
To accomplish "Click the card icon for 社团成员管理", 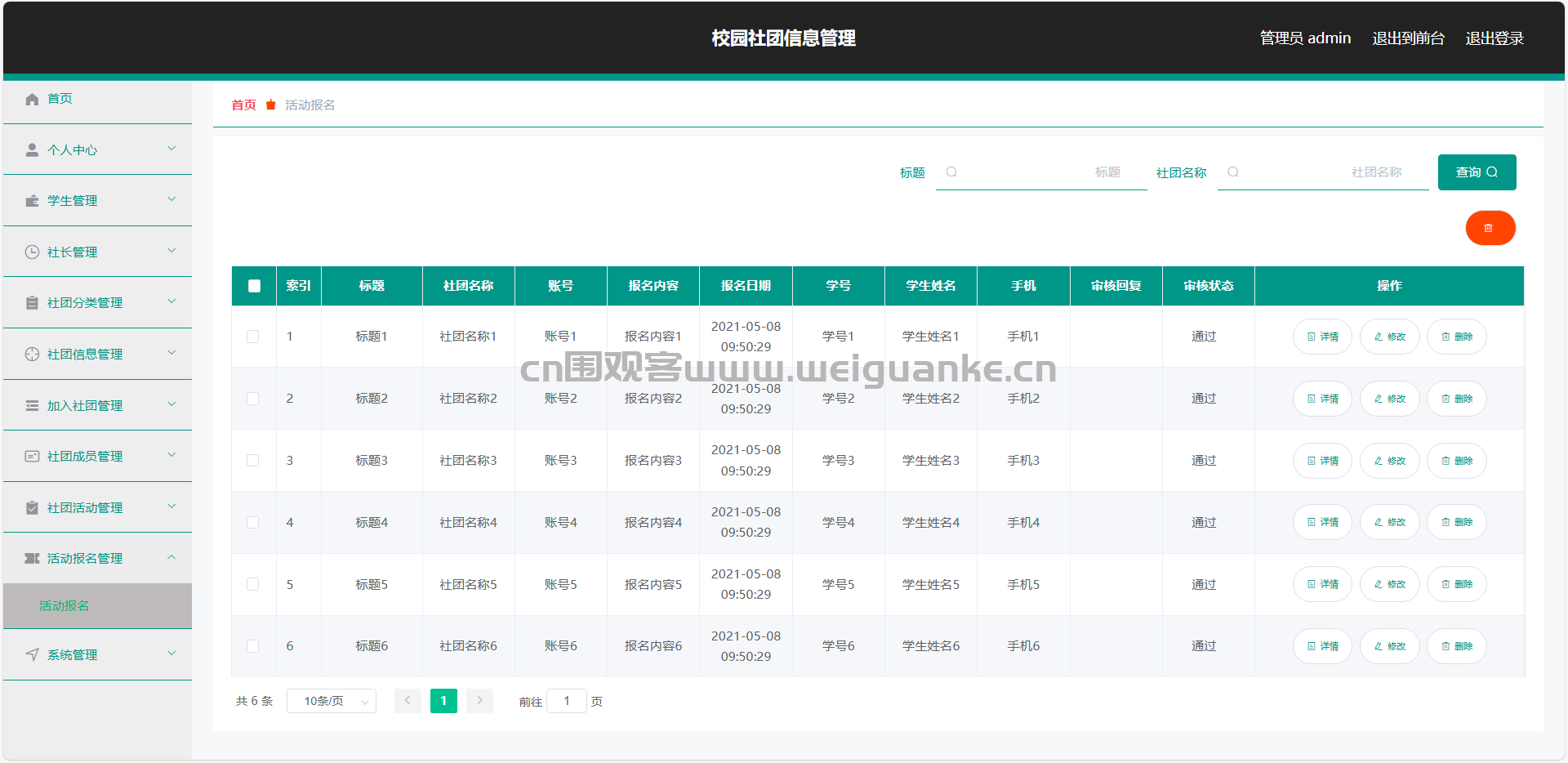I will pos(32,457).
